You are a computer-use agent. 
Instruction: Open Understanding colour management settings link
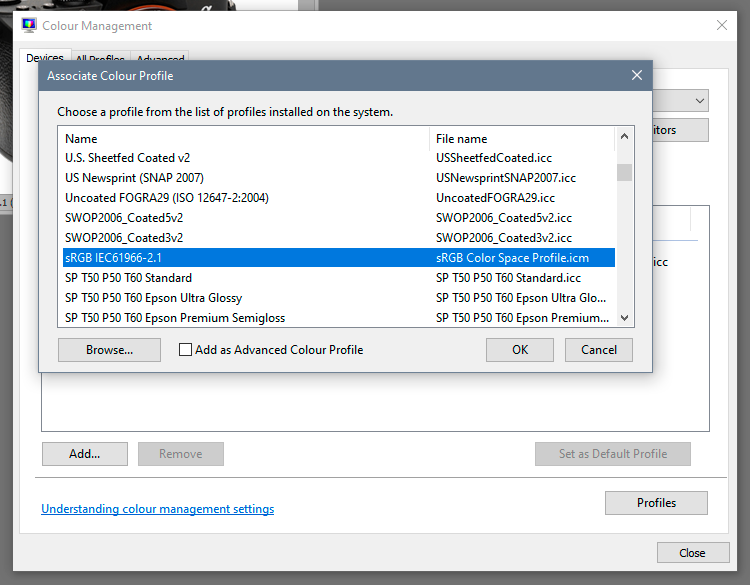[x=157, y=509]
